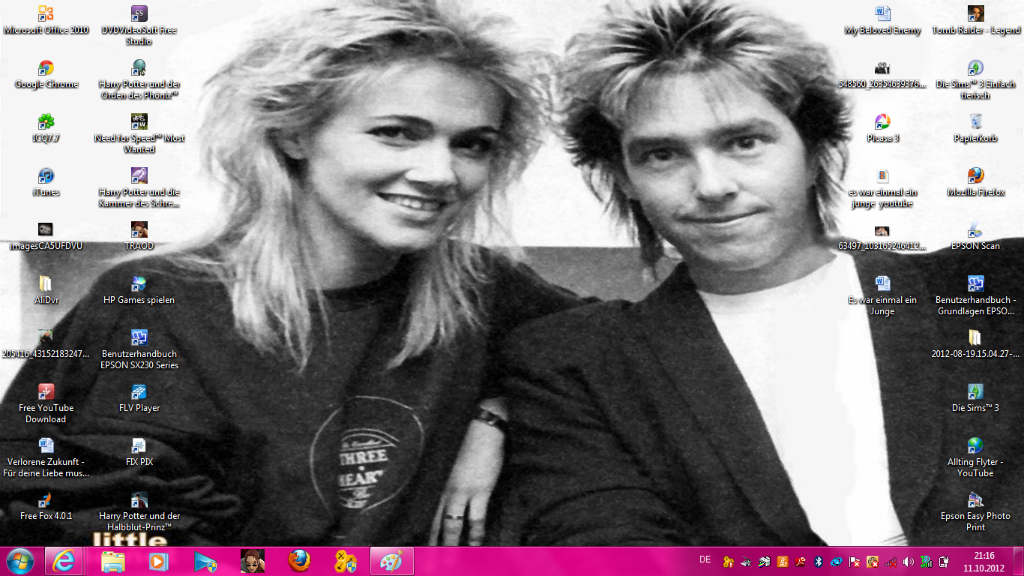Viewport: 1024px width, 576px height.
Task: Launch Tomb Raider - Legend shortcut
Action: point(975,14)
